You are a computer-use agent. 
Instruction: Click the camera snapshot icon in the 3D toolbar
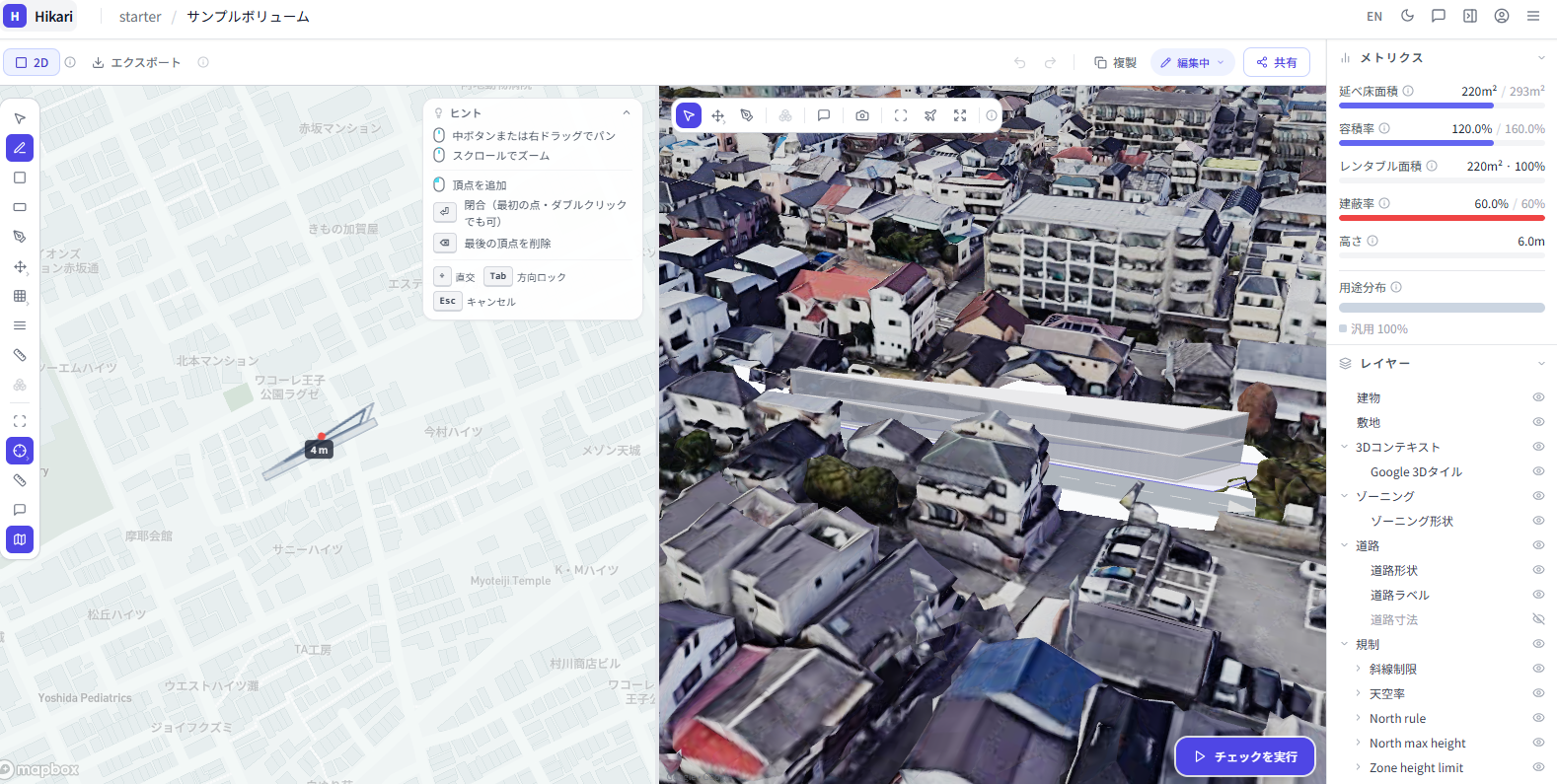[862, 115]
